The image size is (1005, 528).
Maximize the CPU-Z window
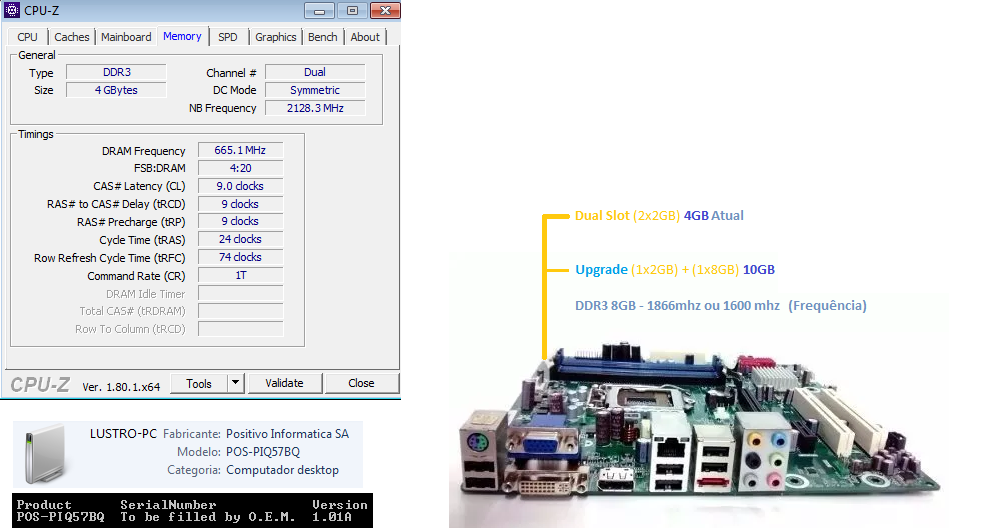352,10
